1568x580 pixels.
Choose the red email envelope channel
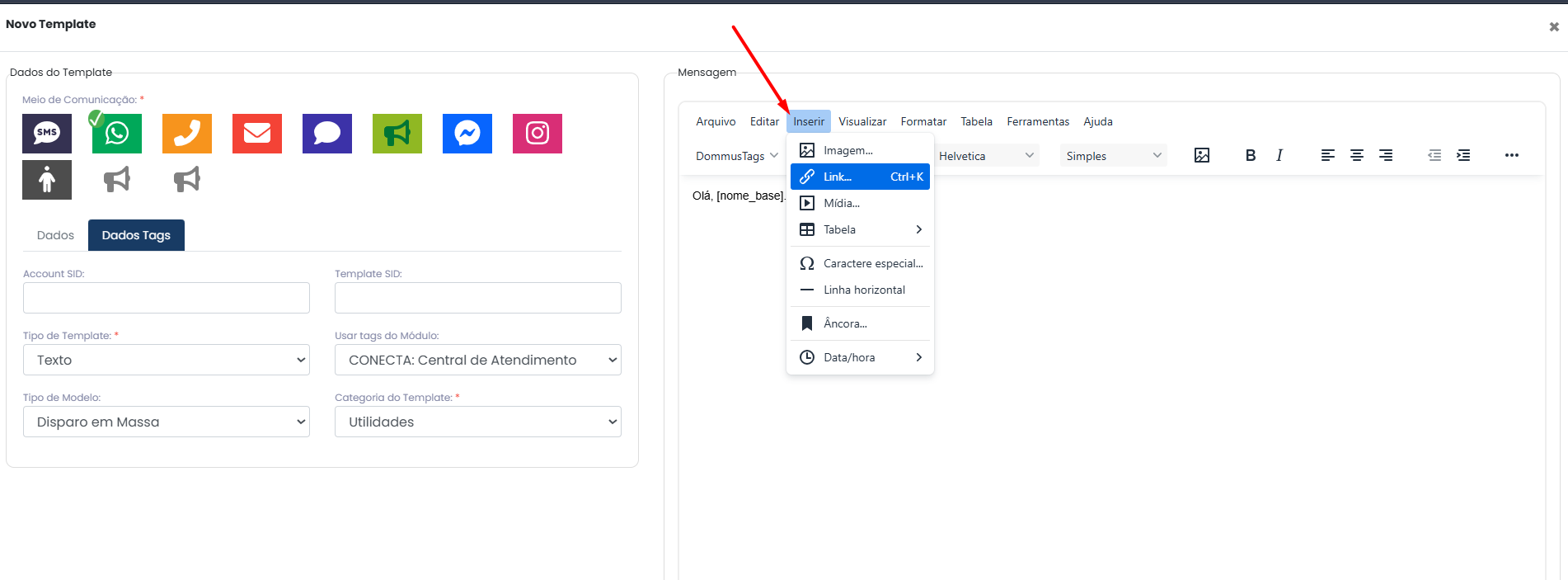pyautogui.click(x=257, y=134)
